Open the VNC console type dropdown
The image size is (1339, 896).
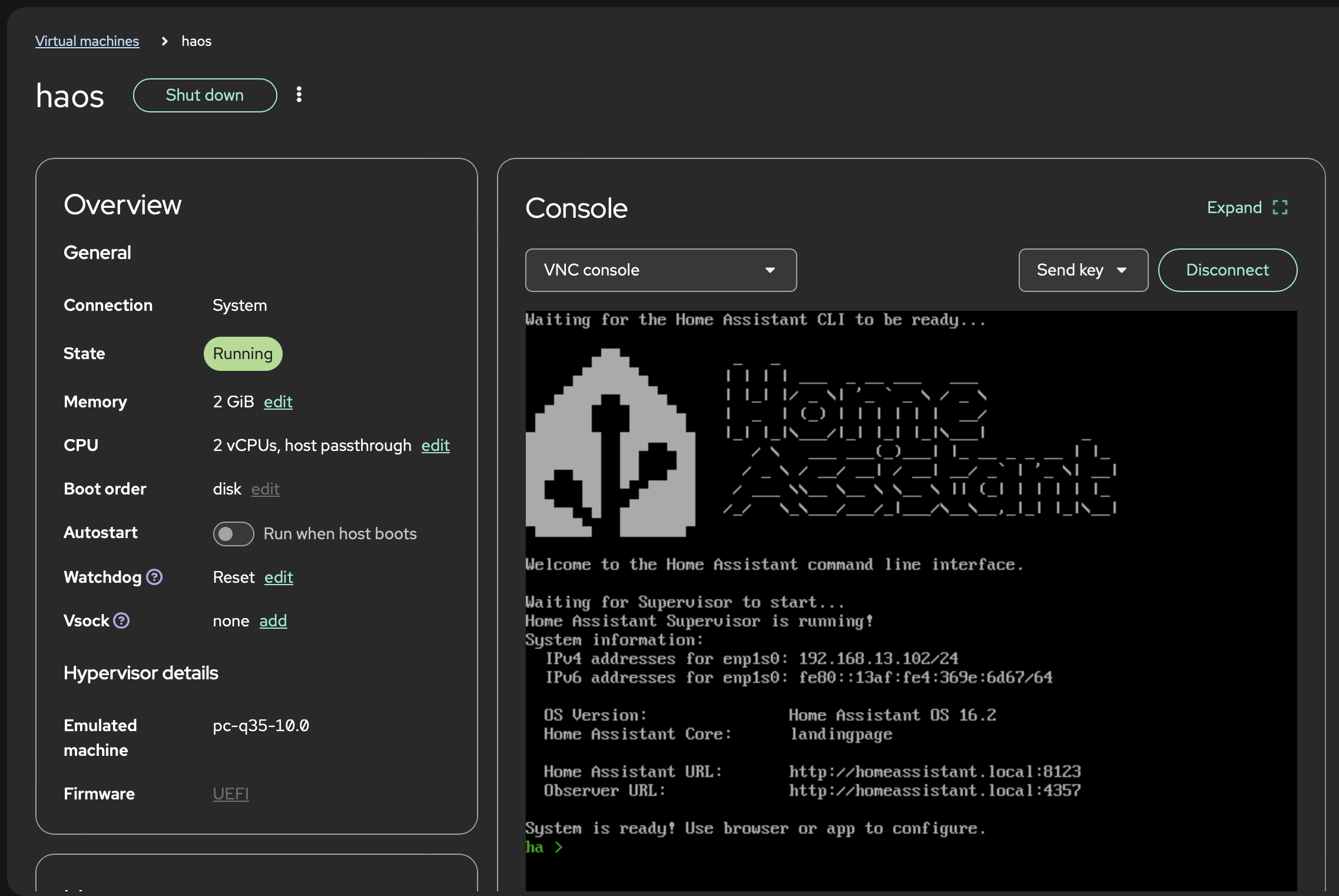(661, 270)
